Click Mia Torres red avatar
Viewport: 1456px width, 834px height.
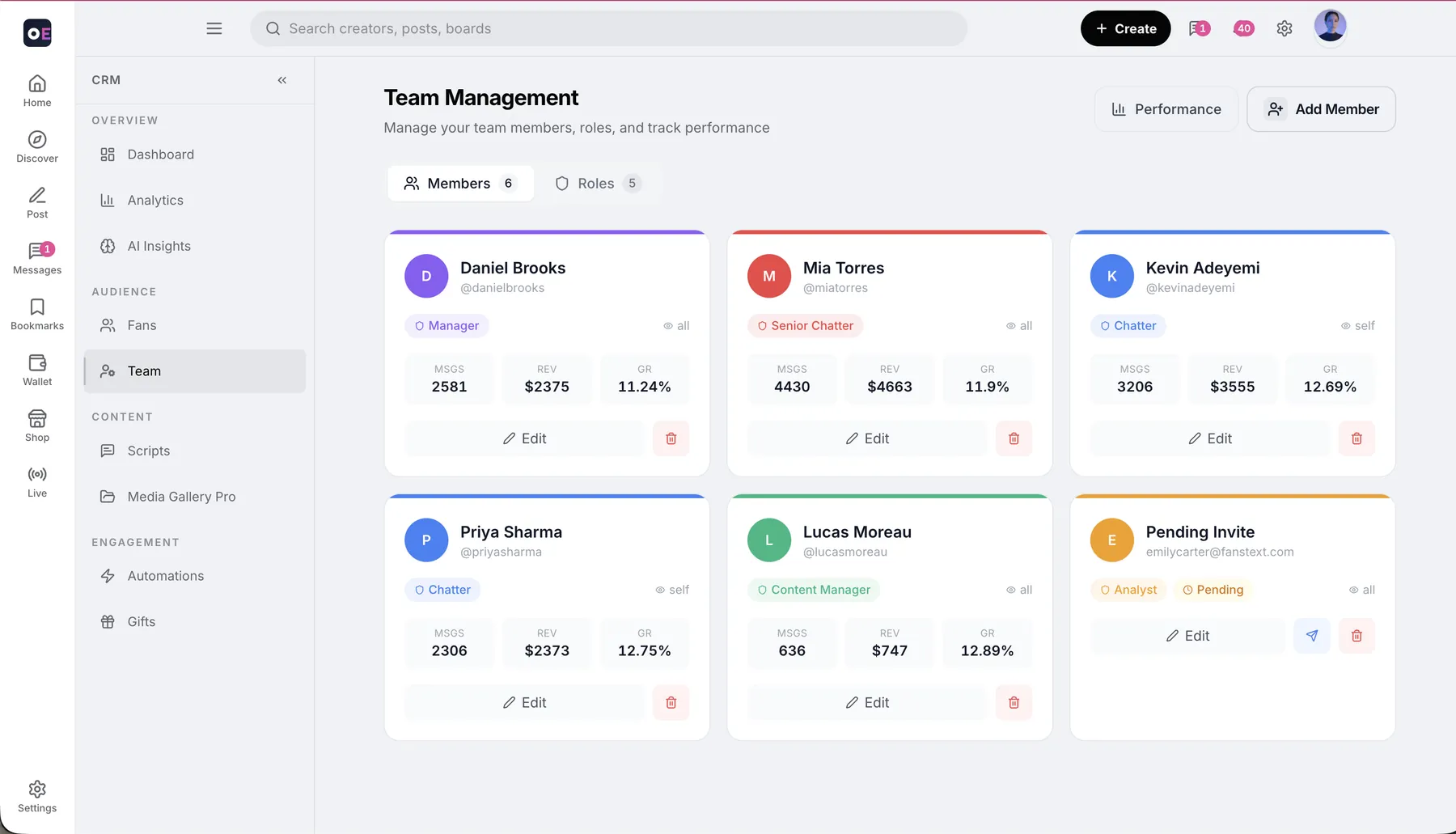pos(769,276)
